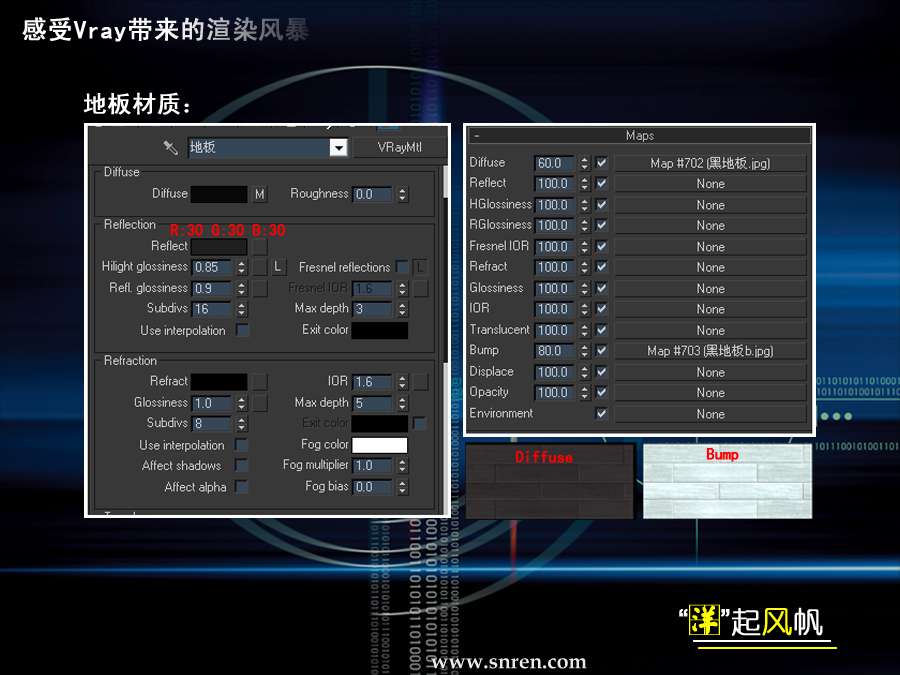This screenshot has height=675, width=900.
Task: Open the www.snren.com link
Action: (x=509, y=662)
